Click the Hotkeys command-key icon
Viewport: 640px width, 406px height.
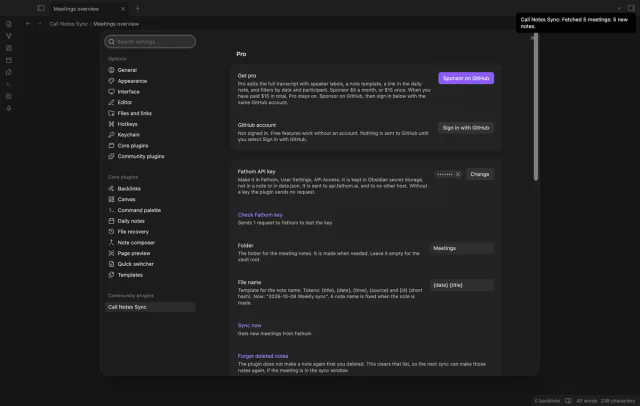tap(111, 124)
